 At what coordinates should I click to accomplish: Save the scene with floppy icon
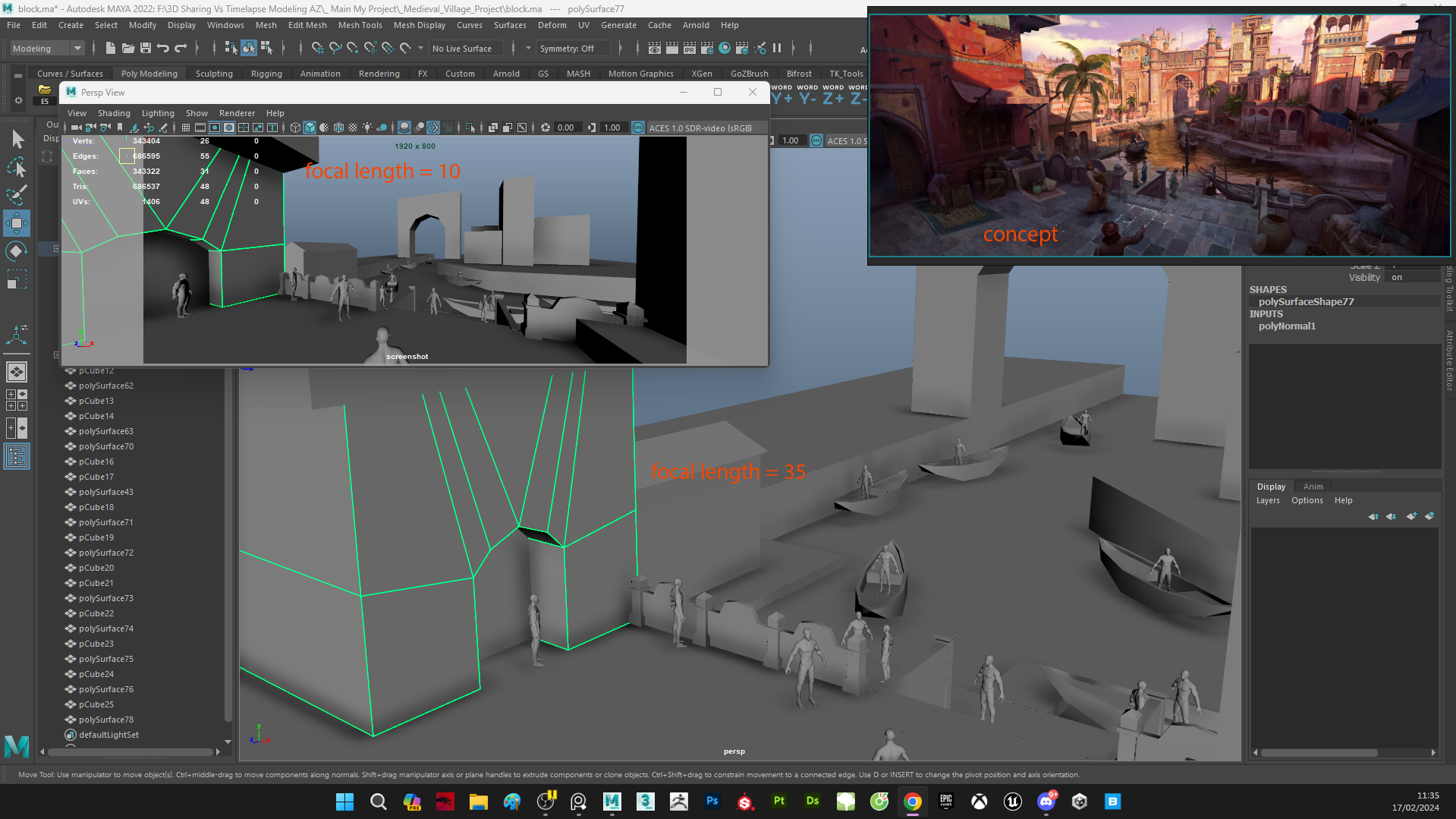point(146,48)
